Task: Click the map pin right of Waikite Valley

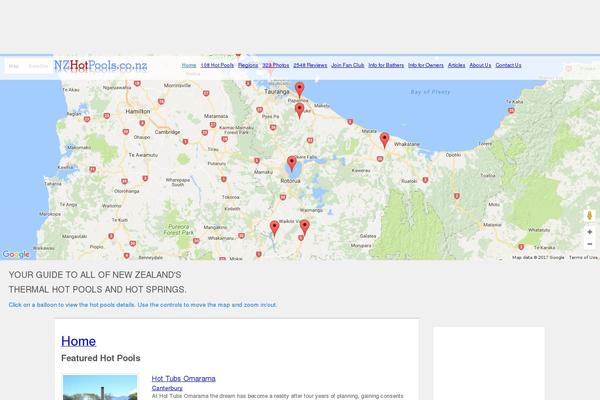Action: click(304, 227)
